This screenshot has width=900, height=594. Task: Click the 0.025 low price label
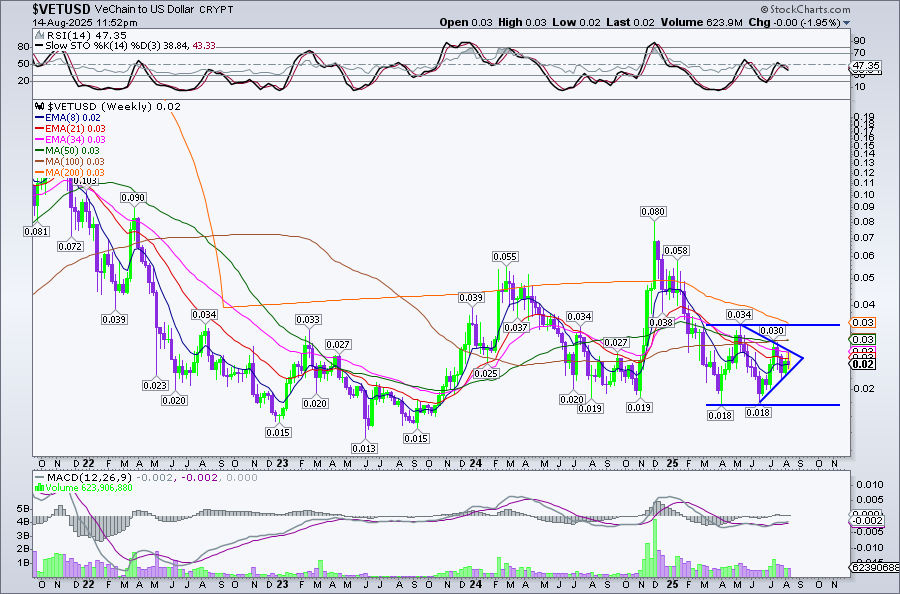487,374
